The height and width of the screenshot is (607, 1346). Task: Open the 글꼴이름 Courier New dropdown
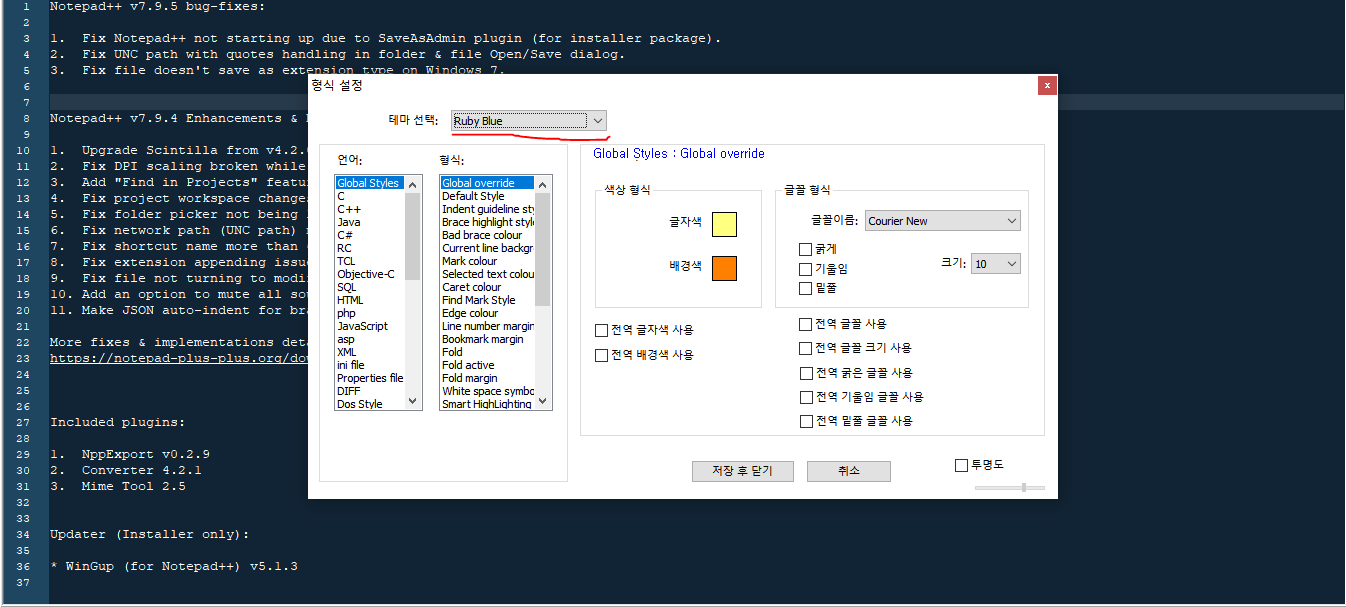tap(943, 221)
